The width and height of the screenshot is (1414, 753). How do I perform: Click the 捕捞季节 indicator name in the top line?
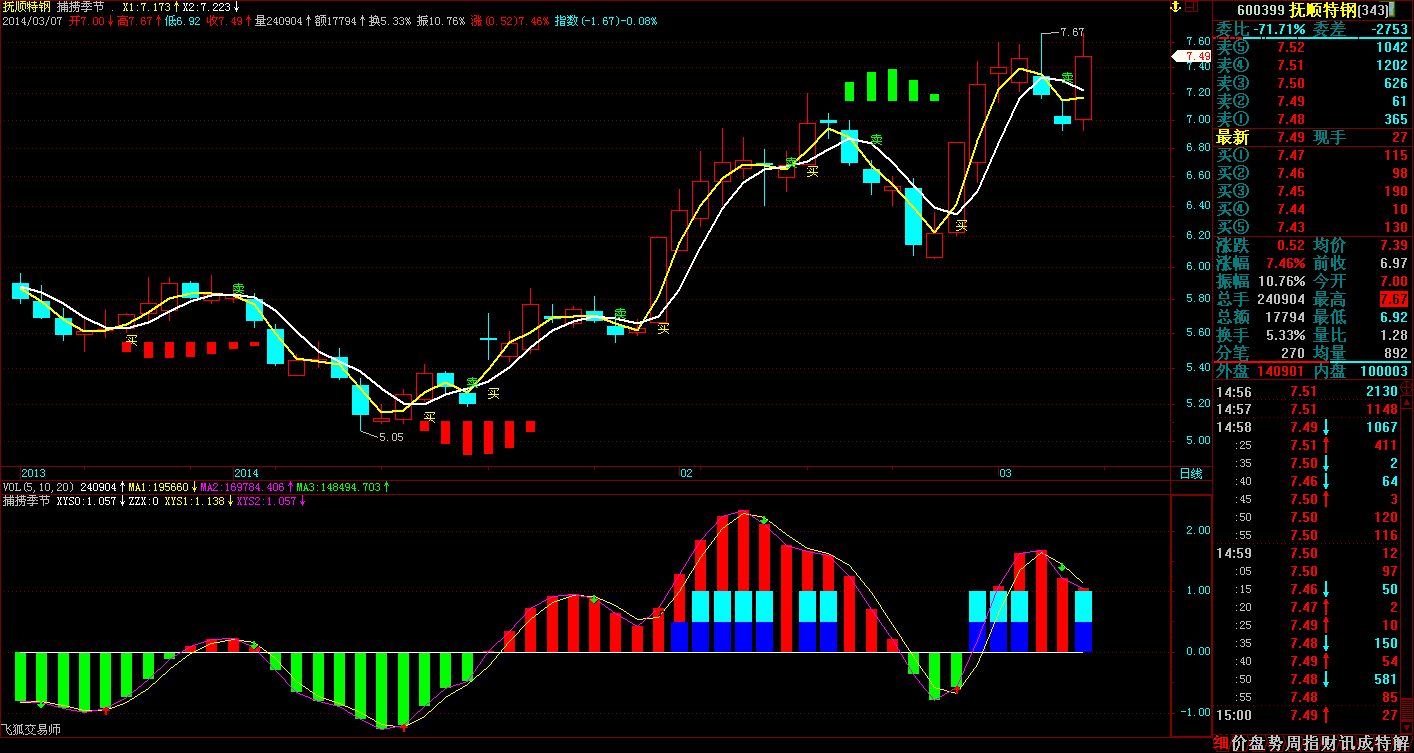(81, 6)
